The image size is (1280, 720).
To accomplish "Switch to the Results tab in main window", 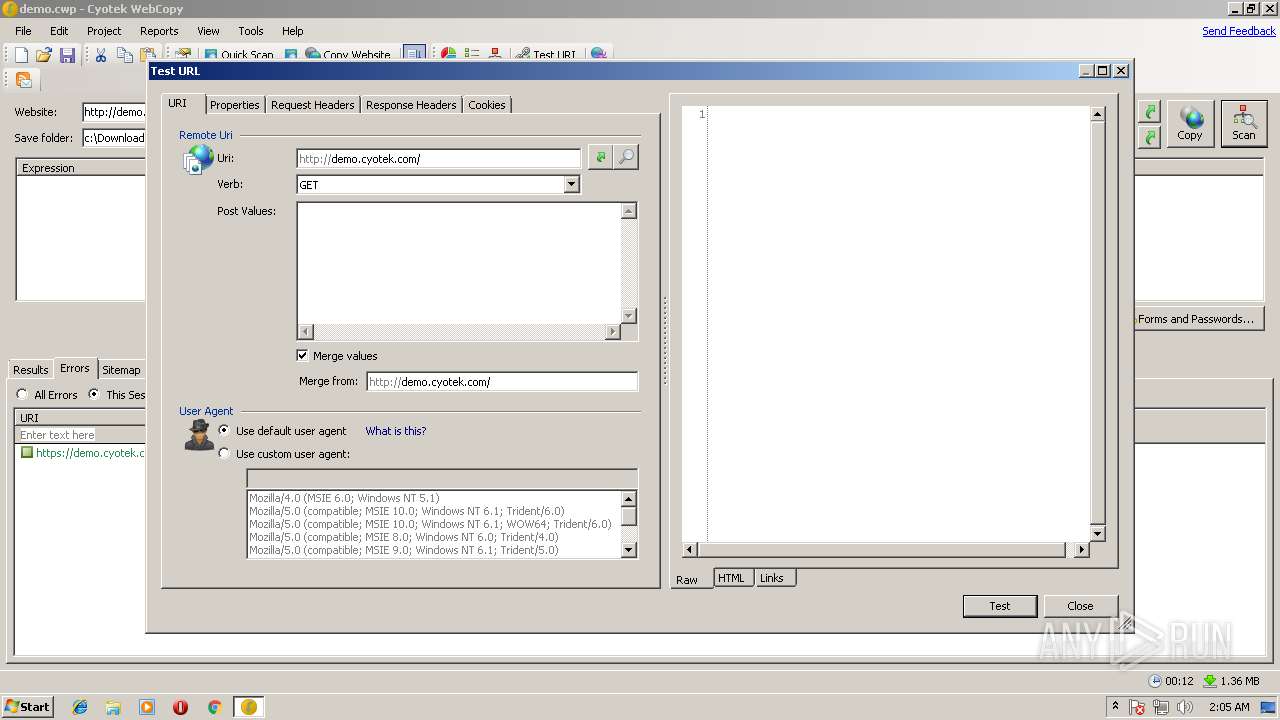I will (x=30, y=370).
